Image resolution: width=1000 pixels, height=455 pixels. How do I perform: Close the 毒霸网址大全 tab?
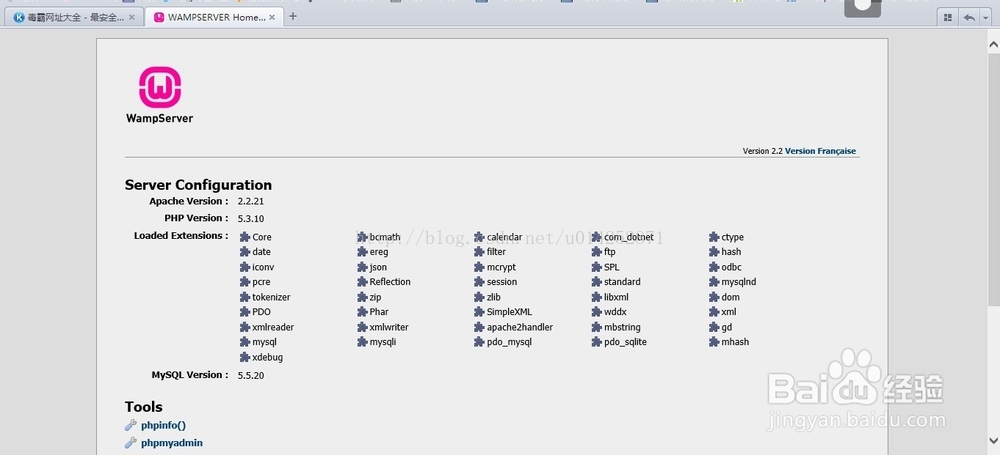pyautogui.click(x=131, y=17)
